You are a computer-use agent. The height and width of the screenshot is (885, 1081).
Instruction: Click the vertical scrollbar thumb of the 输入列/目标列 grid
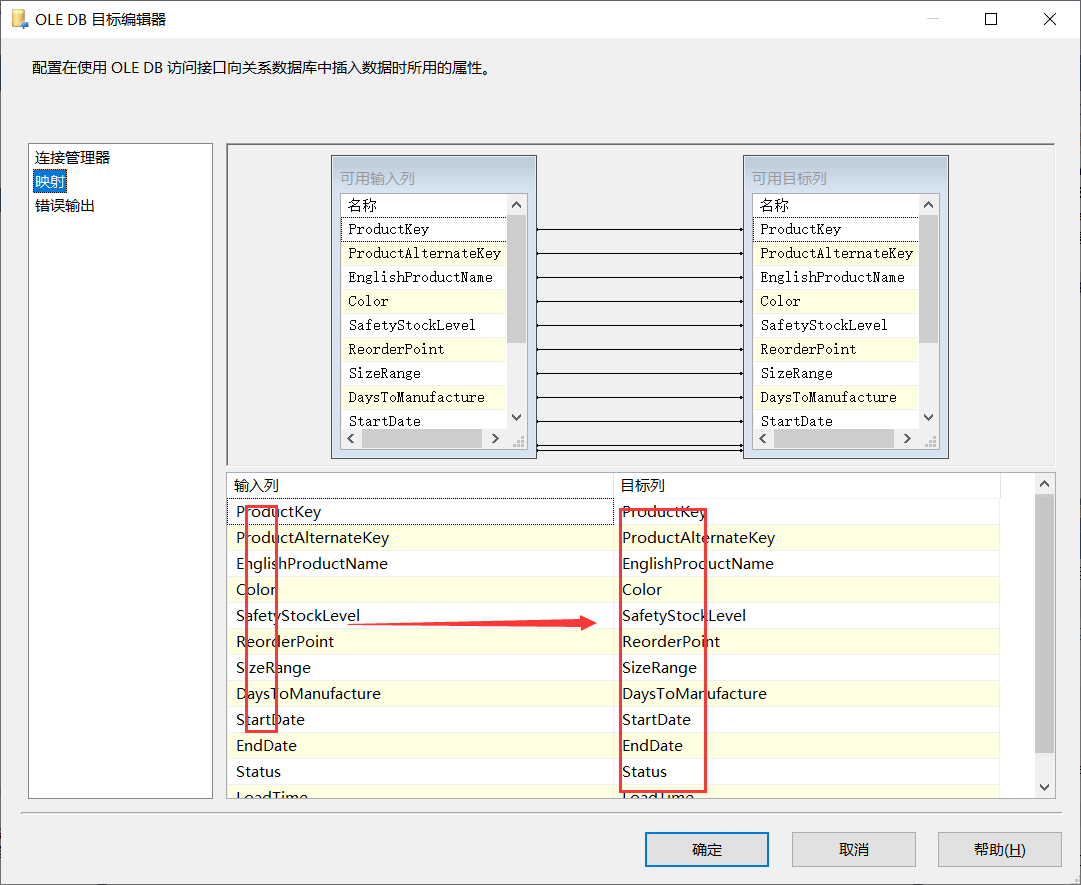1044,624
